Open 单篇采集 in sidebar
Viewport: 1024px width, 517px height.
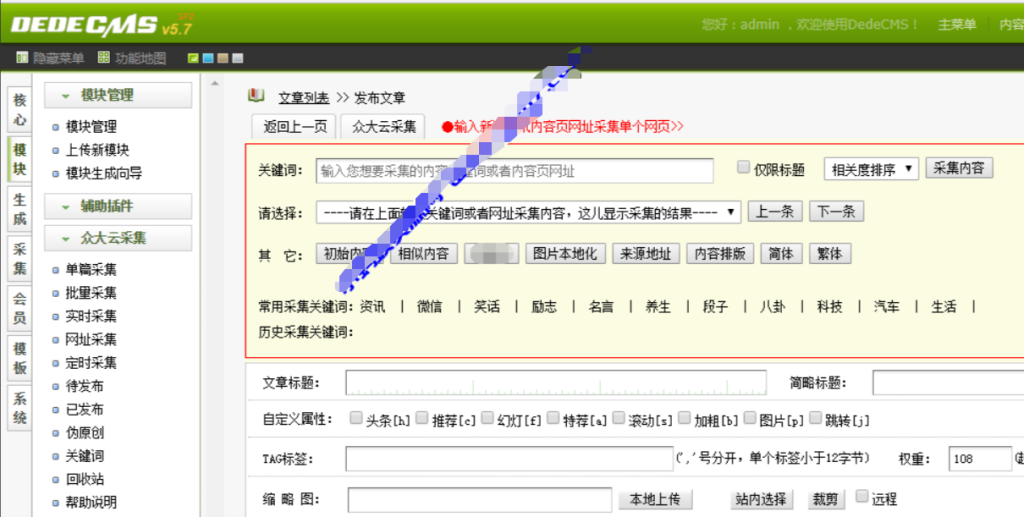click(x=91, y=270)
